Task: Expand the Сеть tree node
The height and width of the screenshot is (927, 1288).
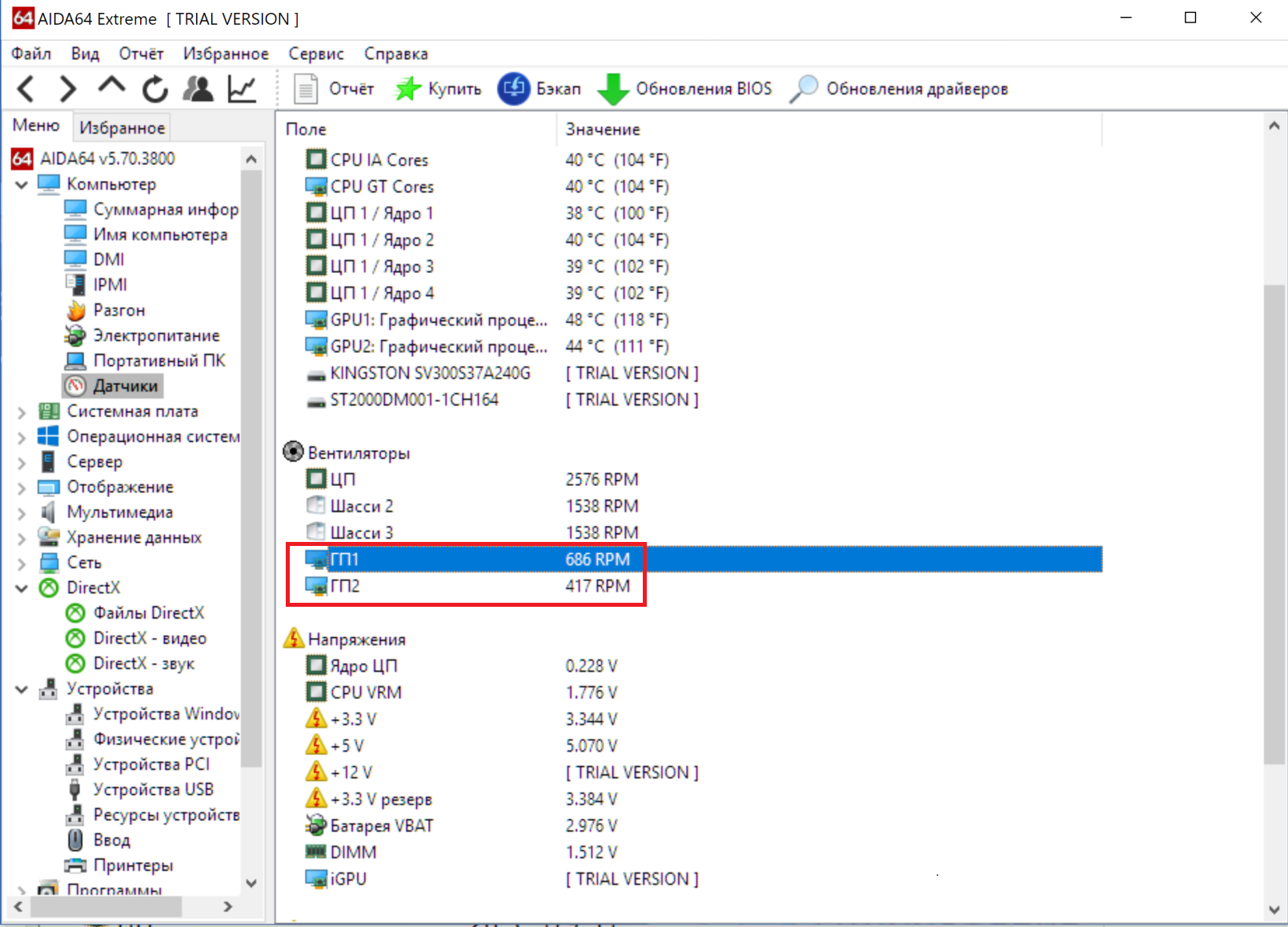Action: (x=22, y=564)
